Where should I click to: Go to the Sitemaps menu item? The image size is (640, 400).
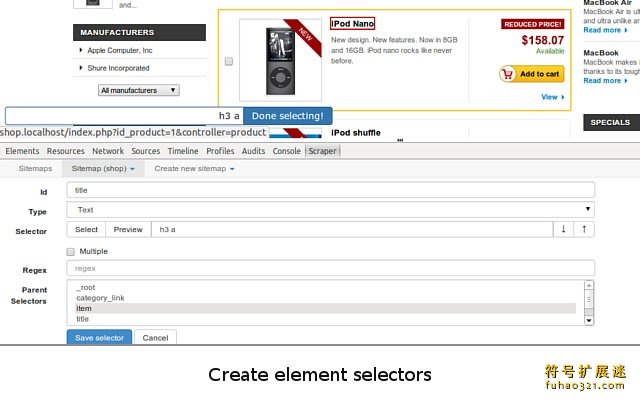35,169
